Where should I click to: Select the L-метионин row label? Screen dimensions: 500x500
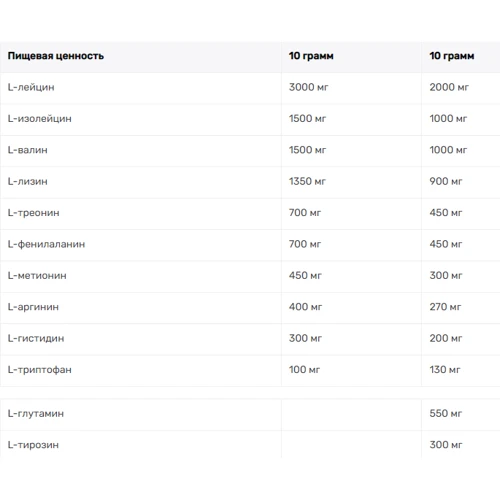37,276
